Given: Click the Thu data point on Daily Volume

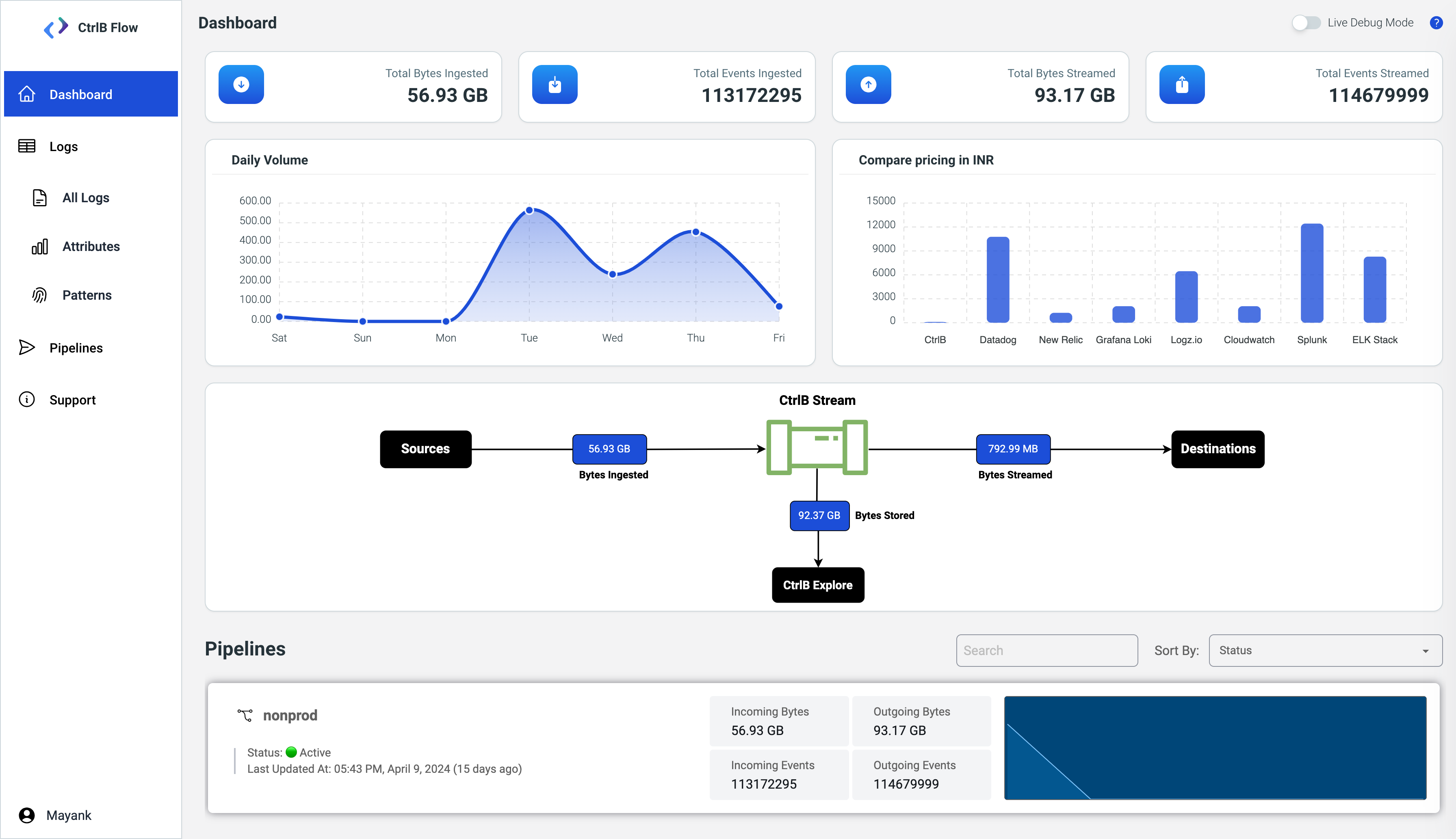Looking at the screenshot, I should point(696,231).
